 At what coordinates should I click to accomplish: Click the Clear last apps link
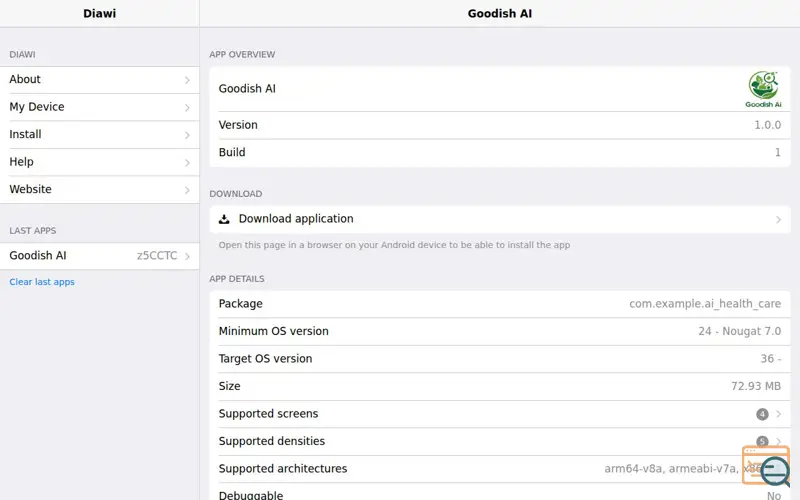42,282
